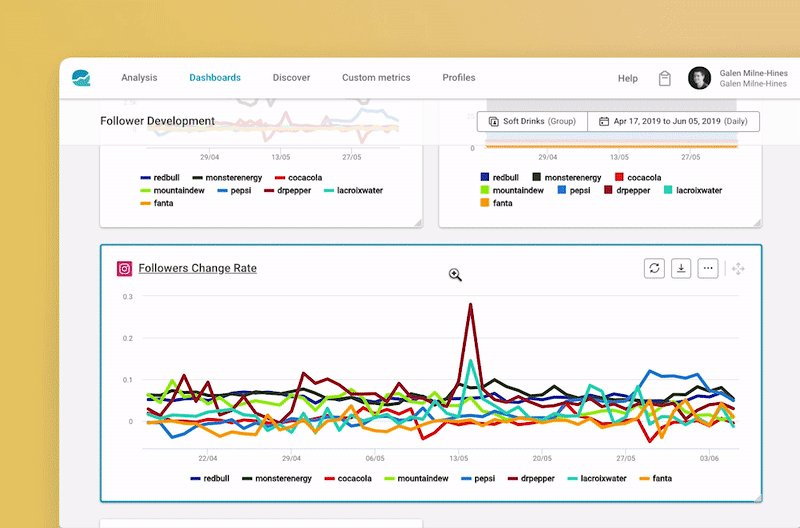Click the Instagram icon beside Followers Change Rate
This screenshot has height=528, width=800.
124,268
